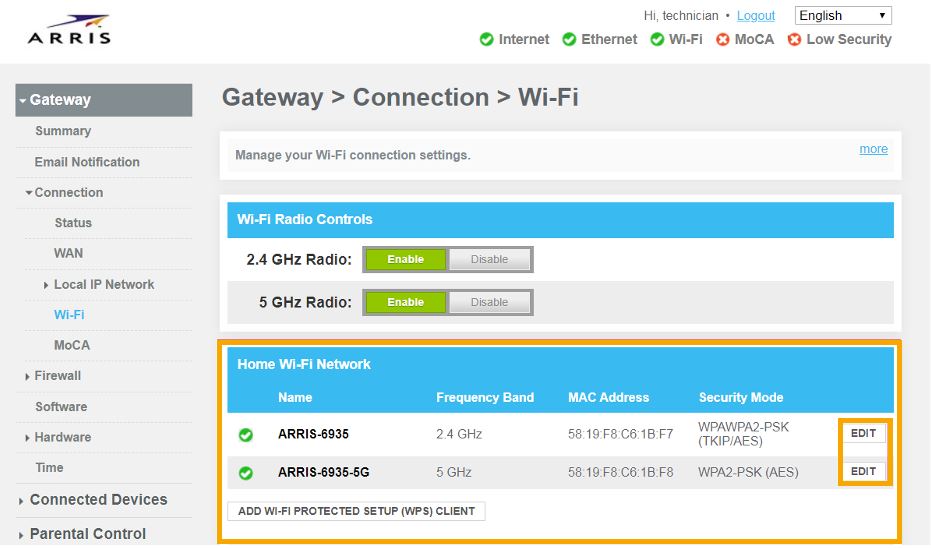Disable the 5 GHz Radio
Viewport: 931px width, 548px height.
click(489, 302)
